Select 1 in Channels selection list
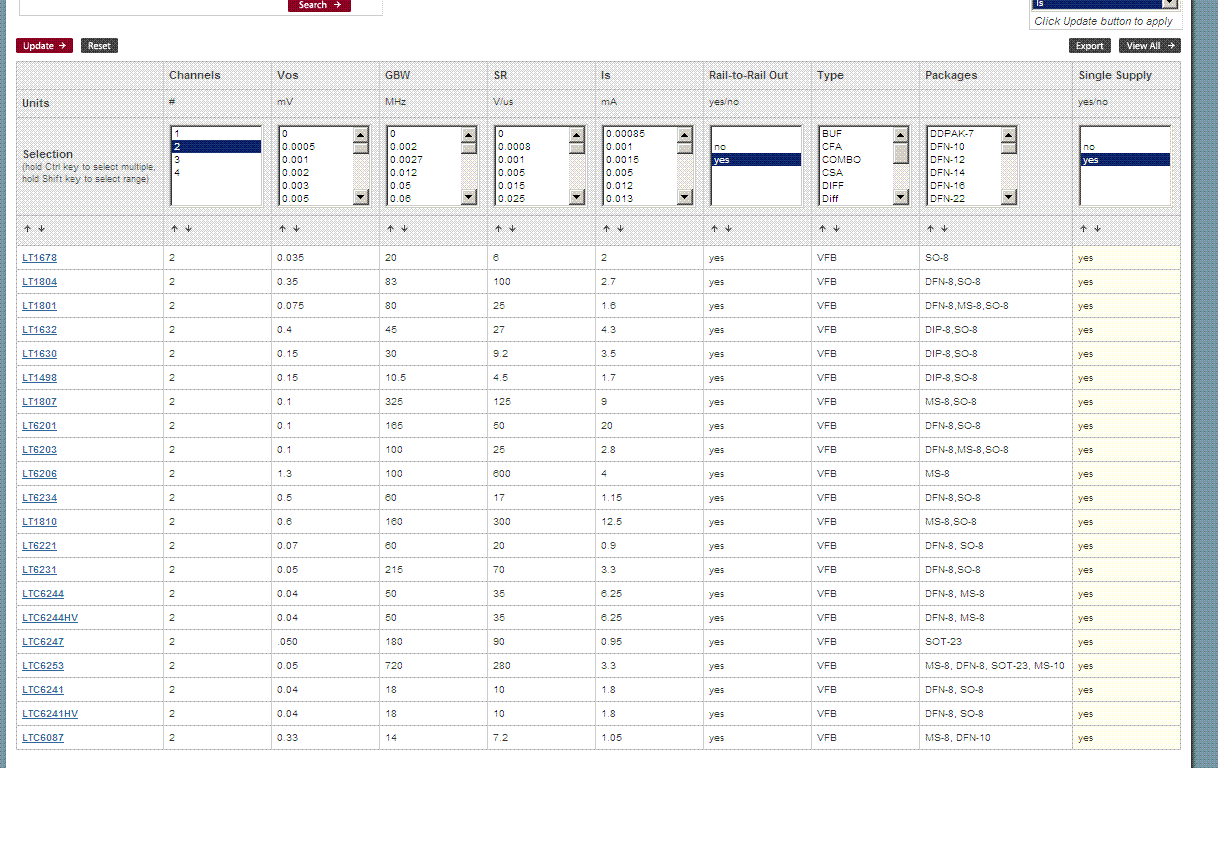This screenshot has width=1218, height=850. coord(216,133)
